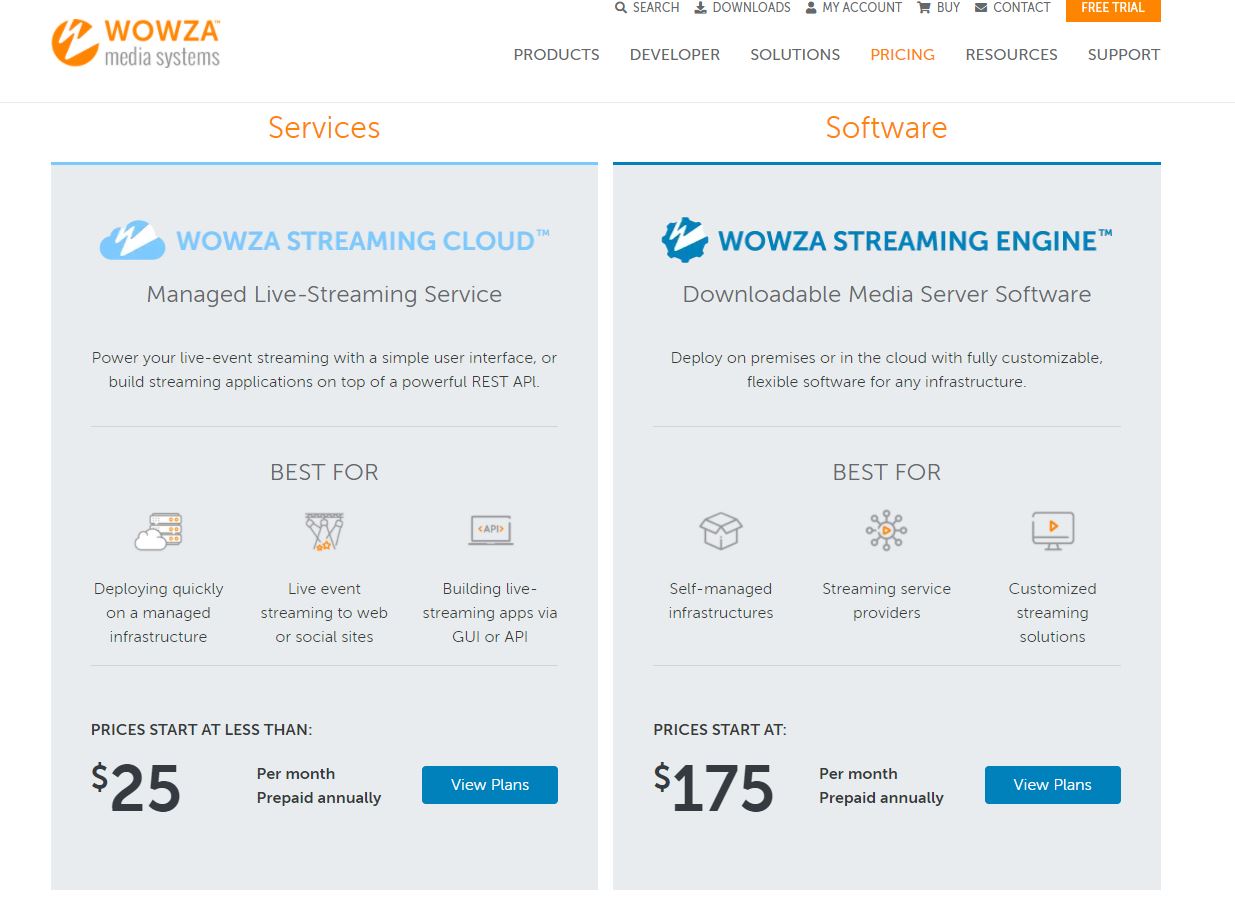
Task: Click 'Self-managed infrastructures' text
Action: tap(720, 601)
